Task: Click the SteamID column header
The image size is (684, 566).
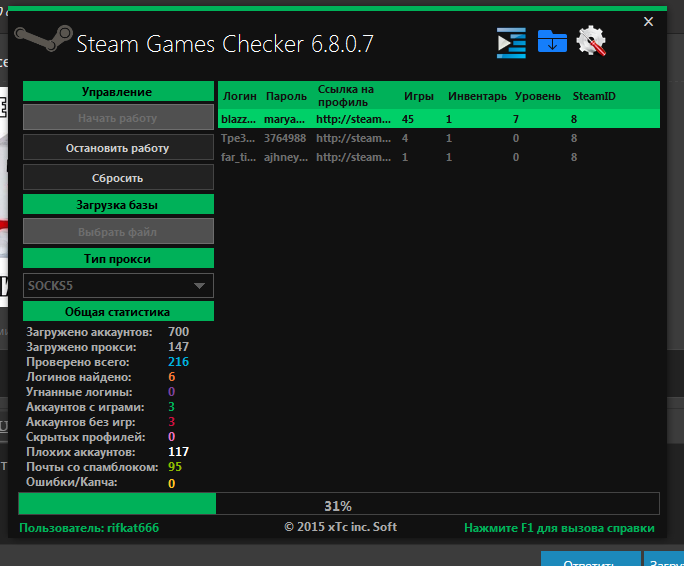Action: coord(594,96)
